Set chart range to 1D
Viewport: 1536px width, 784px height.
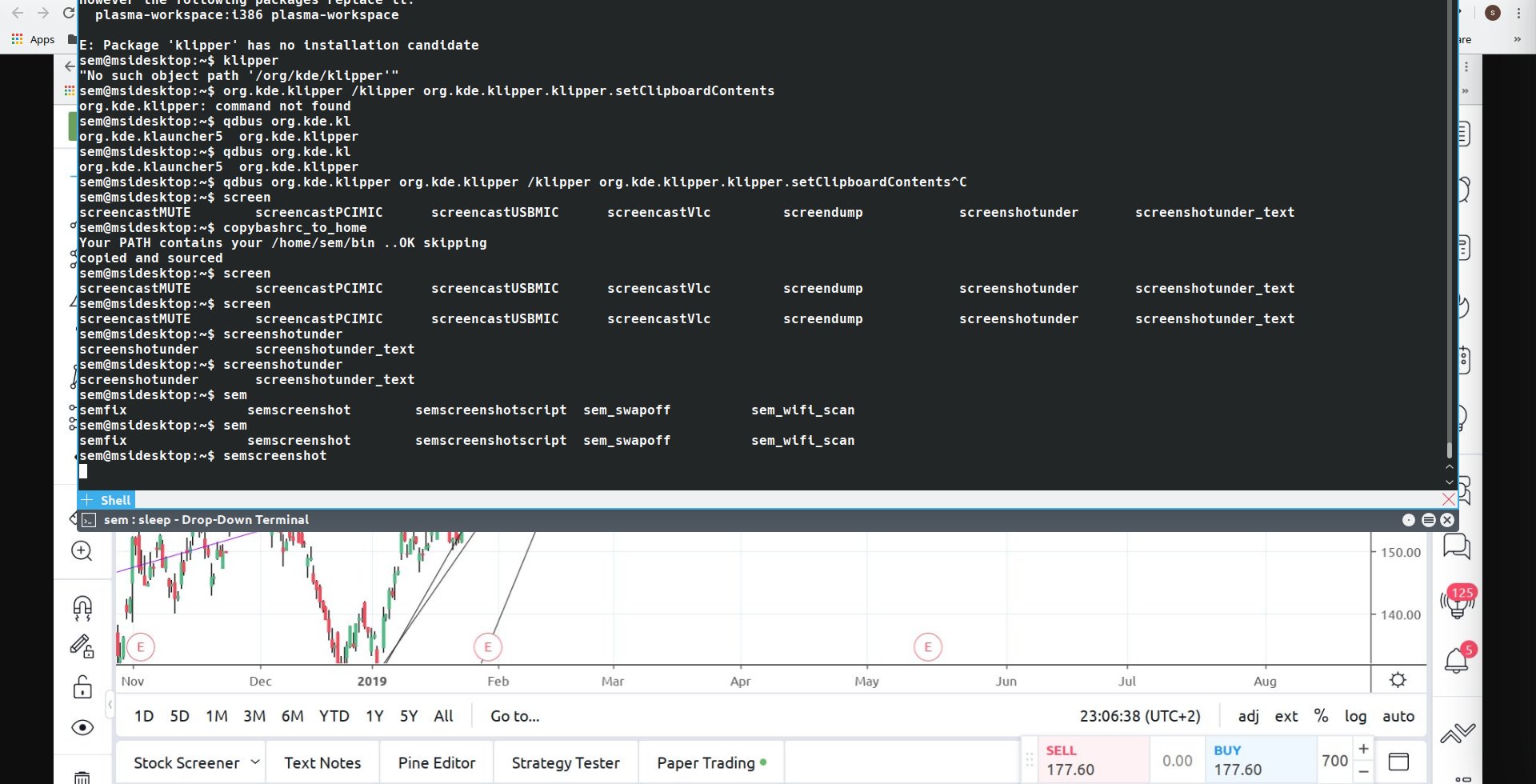(x=144, y=716)
